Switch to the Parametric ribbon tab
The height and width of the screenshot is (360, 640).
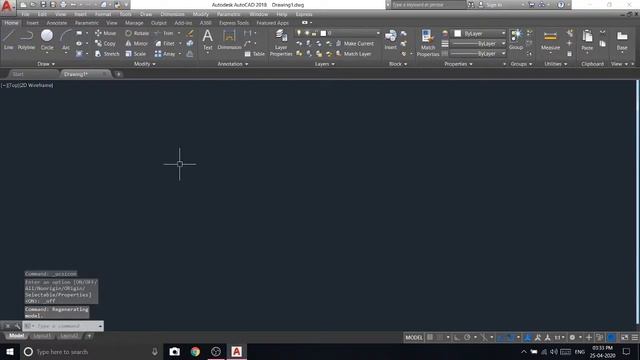click(x=87, y=23)
